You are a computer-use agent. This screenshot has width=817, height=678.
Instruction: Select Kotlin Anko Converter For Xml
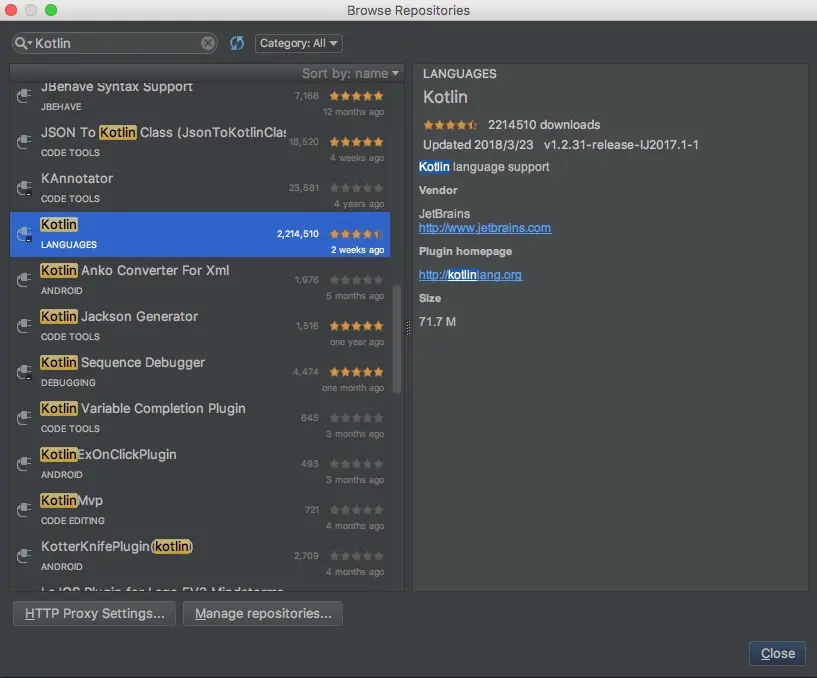[x=200, y=280]
